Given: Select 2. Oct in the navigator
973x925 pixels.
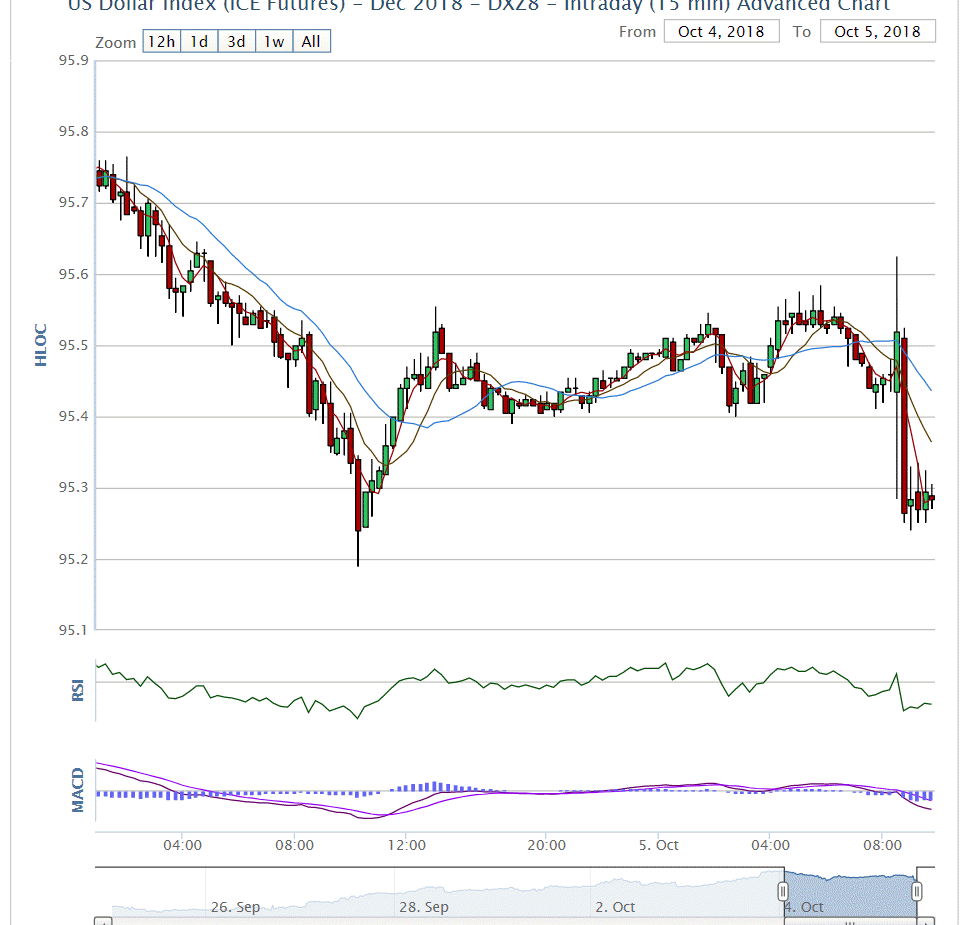Looking at the screenshot, I should click(x=615, y=907).
